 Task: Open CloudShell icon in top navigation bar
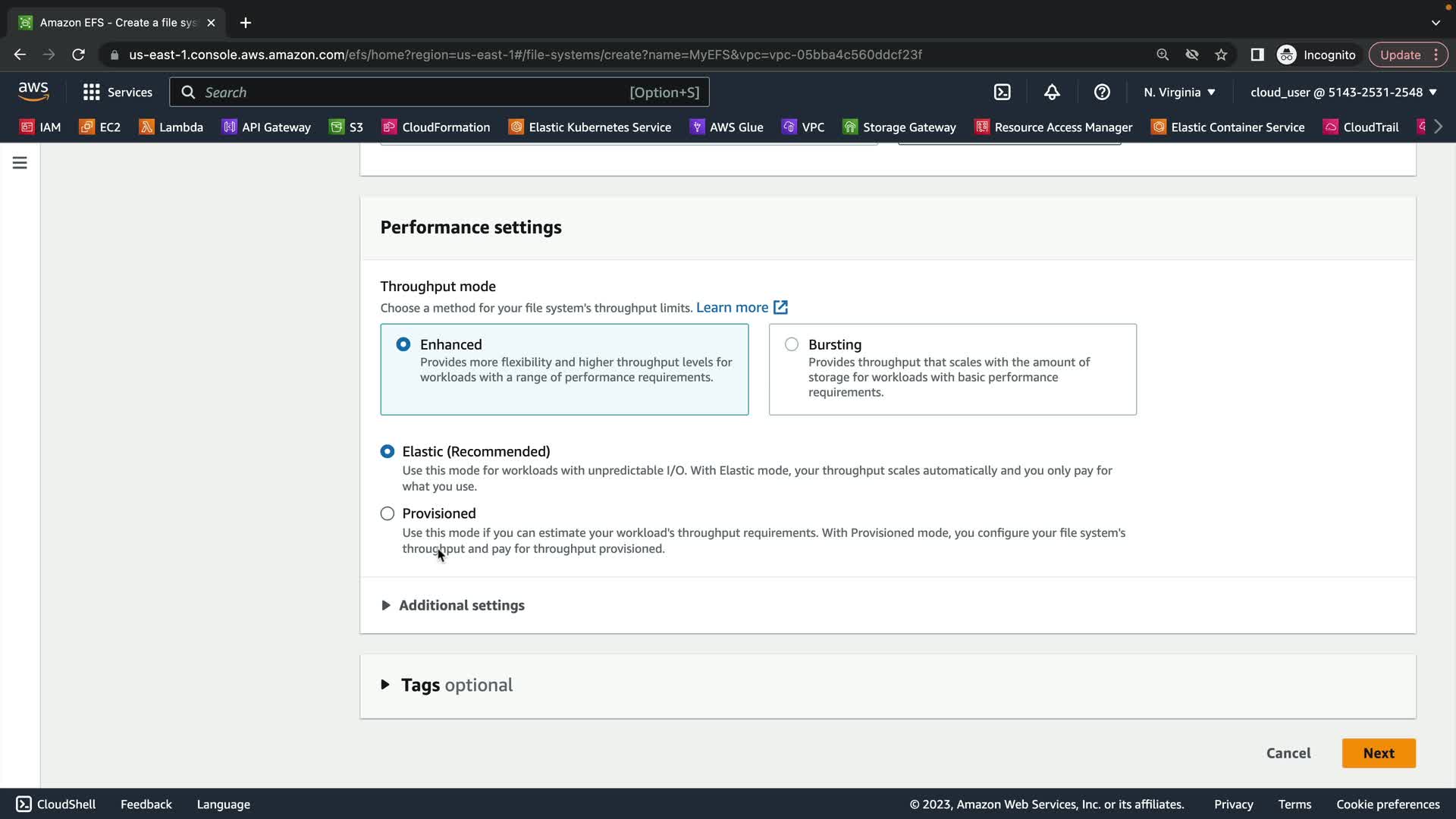[1002, 92]
